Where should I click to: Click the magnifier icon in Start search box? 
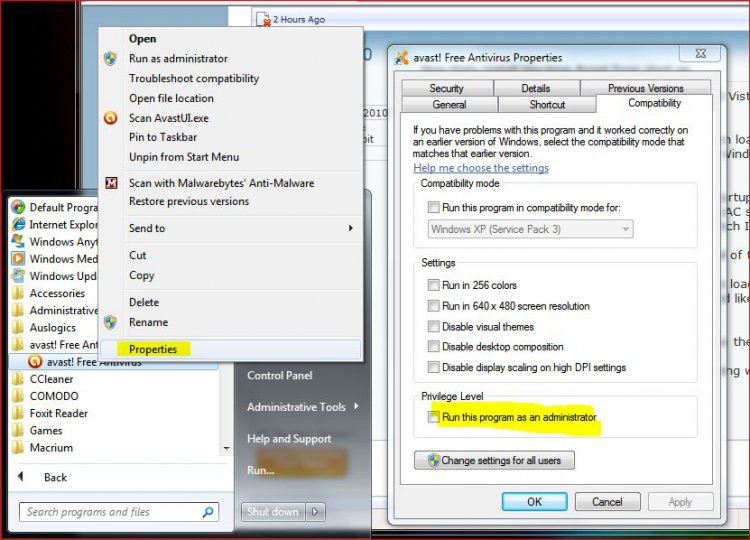pos(208,512)
